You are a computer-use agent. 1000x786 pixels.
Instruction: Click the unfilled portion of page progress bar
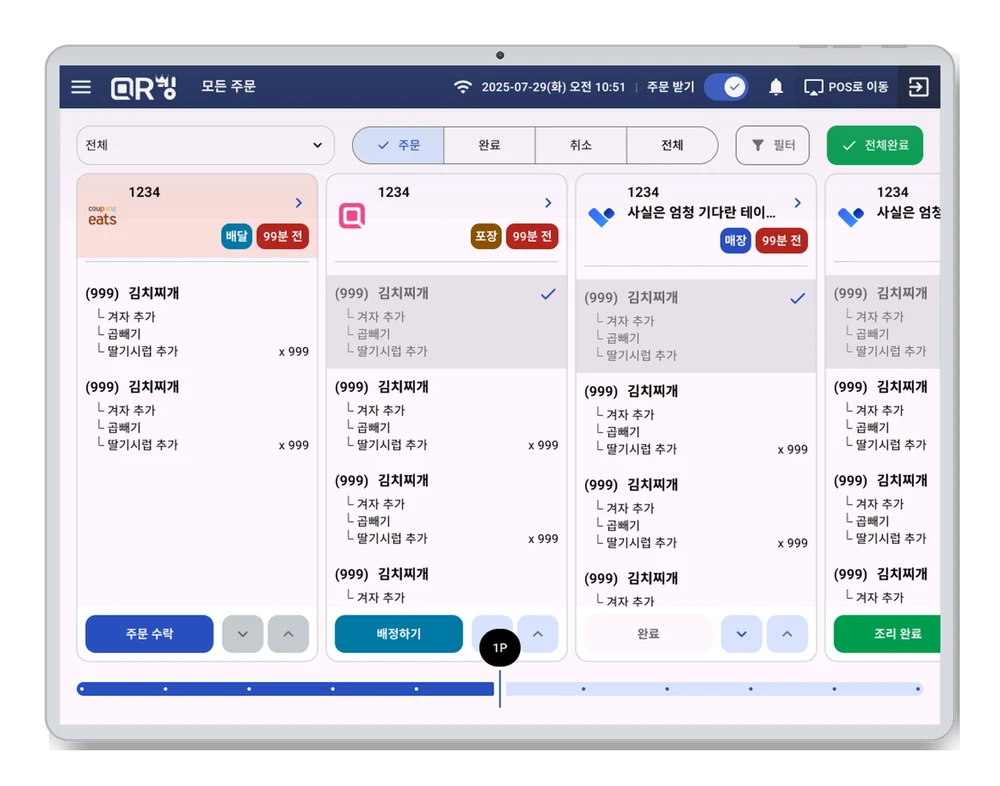click(x=714, y=689)
